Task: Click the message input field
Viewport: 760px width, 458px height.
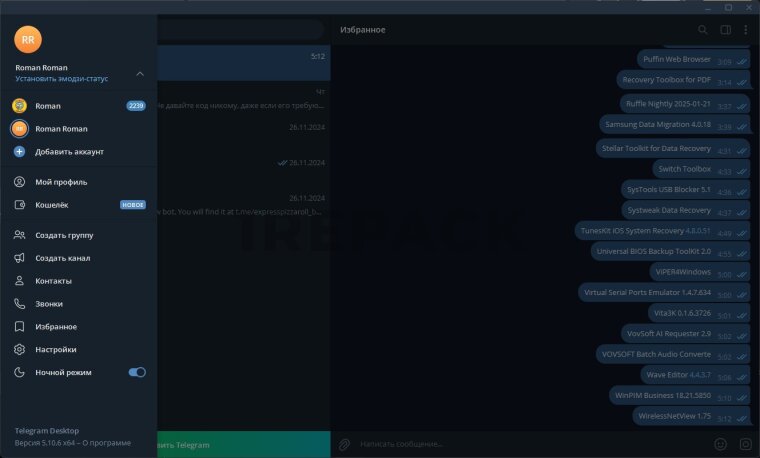Action: [520, 443]
